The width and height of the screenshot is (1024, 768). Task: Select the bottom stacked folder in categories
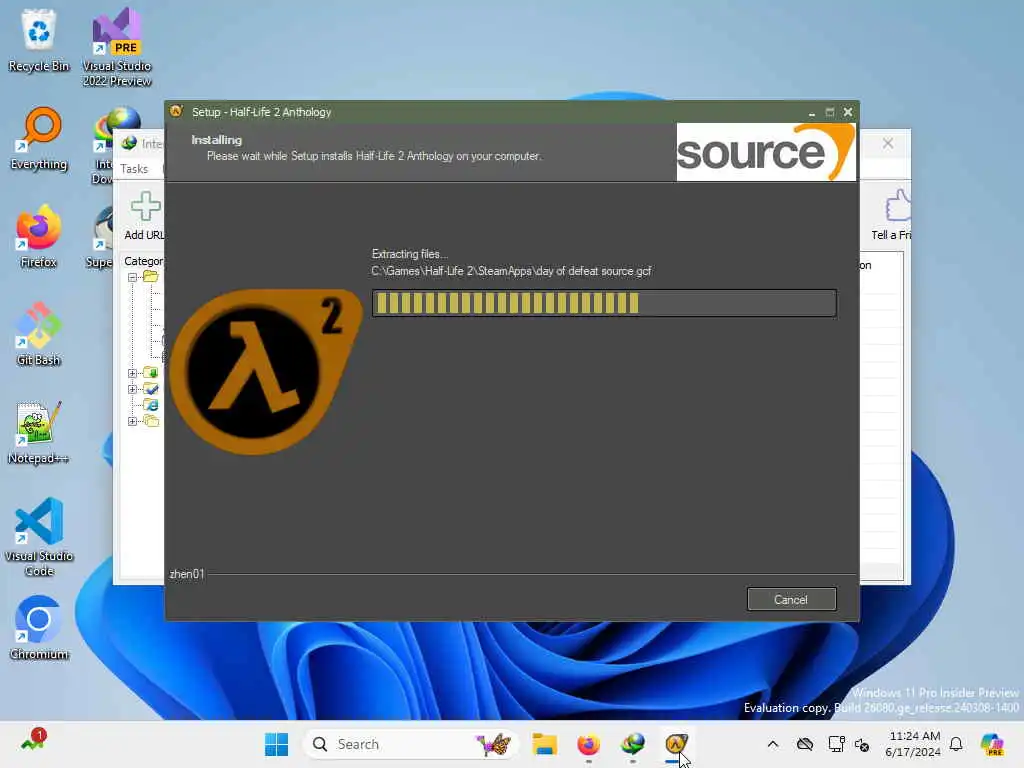coord(151,421)
